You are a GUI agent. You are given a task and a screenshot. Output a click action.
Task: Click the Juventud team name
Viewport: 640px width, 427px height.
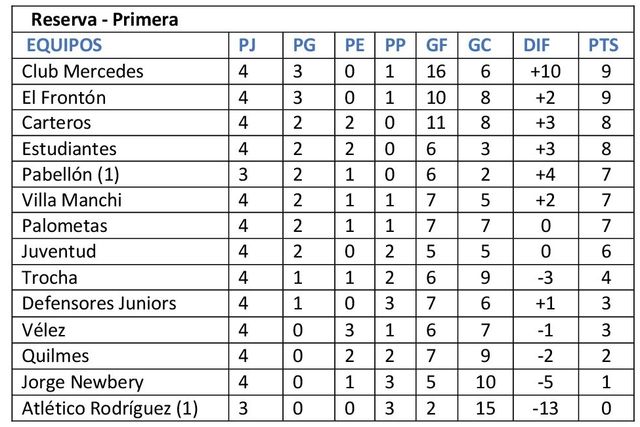click(x=58, y=252)
